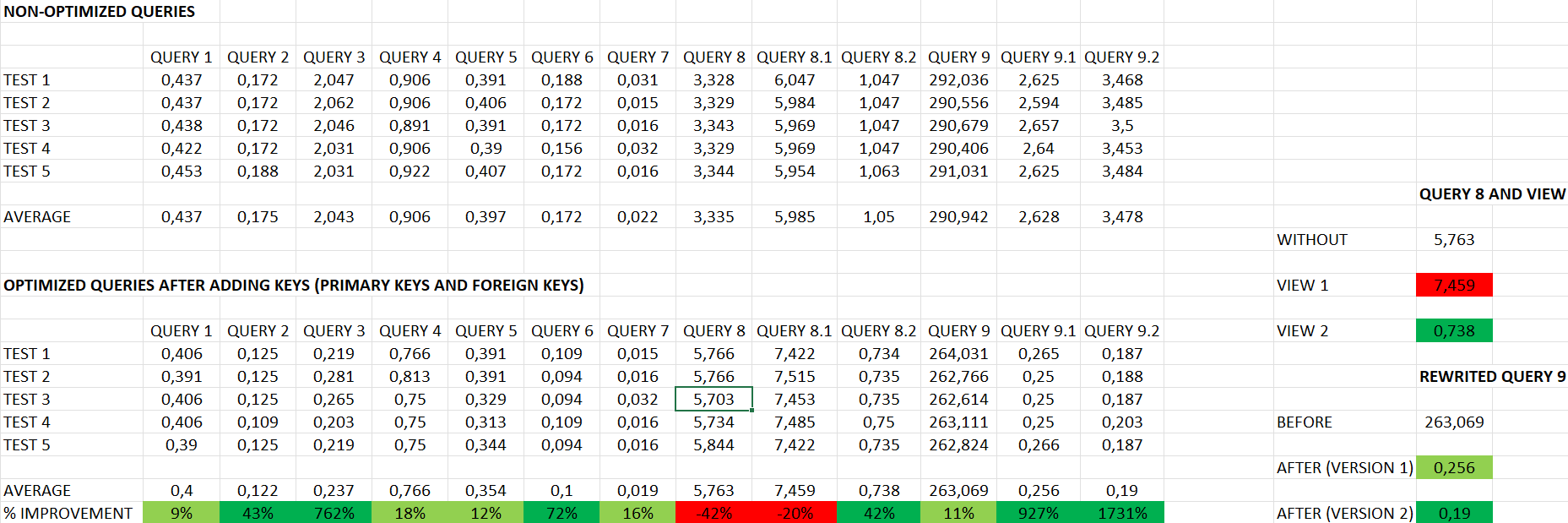
Task: Select the % IMPROVEMENT row label
Action: [x=68, y=513]
